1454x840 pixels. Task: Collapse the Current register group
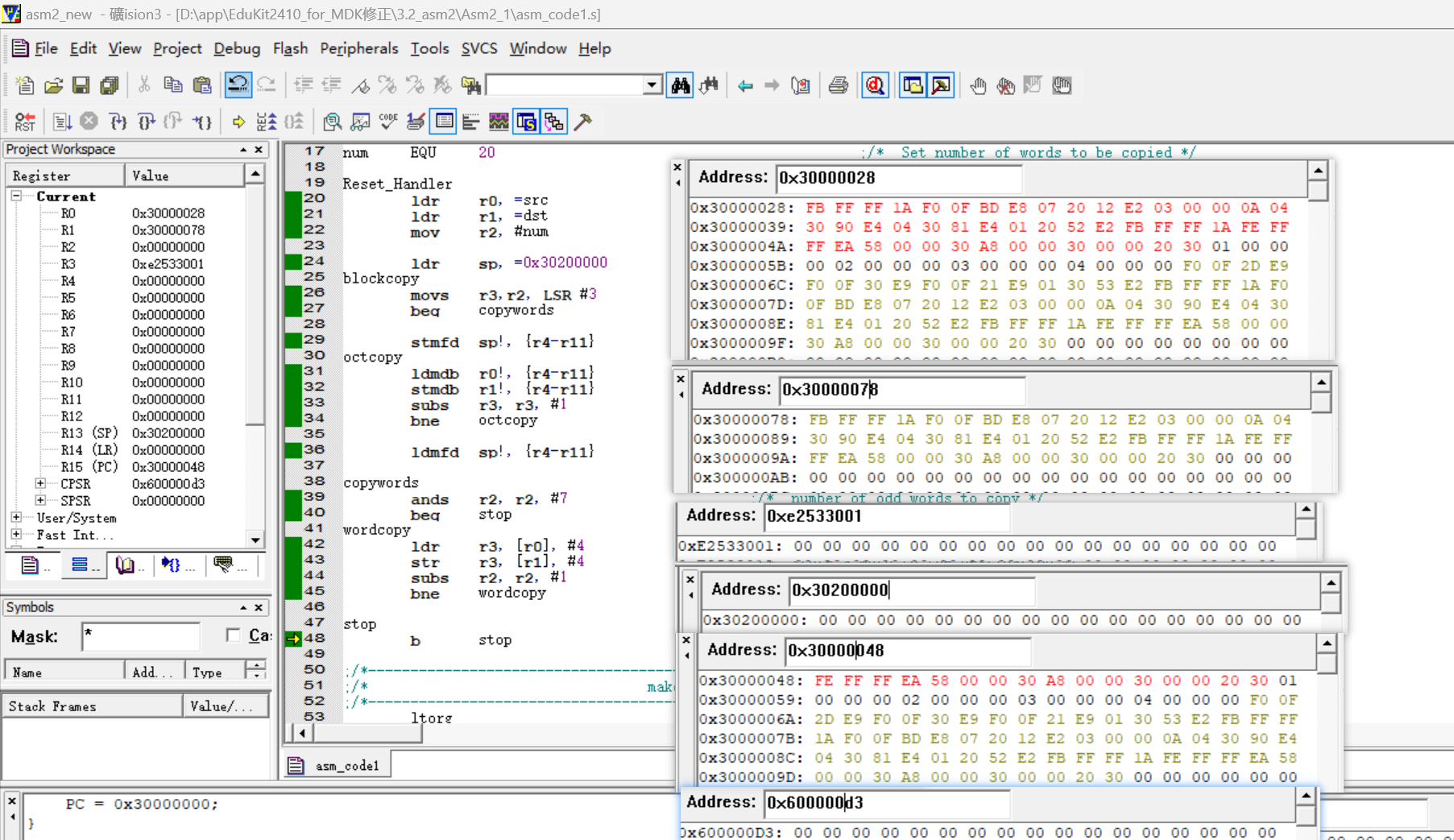point(16,196)
